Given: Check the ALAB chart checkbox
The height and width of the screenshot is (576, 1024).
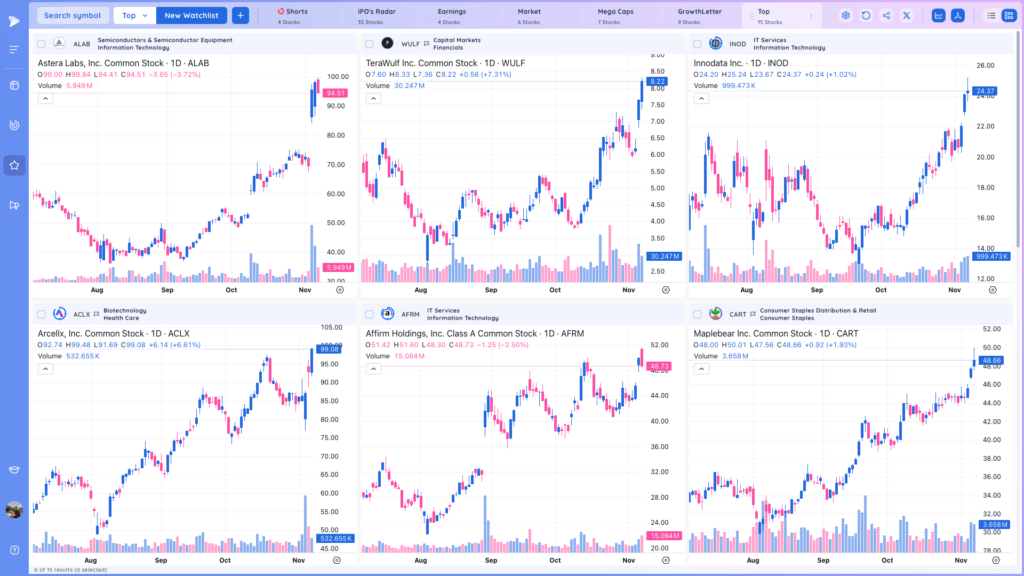Looking at the screenshot, I should [x=41, y=44].
